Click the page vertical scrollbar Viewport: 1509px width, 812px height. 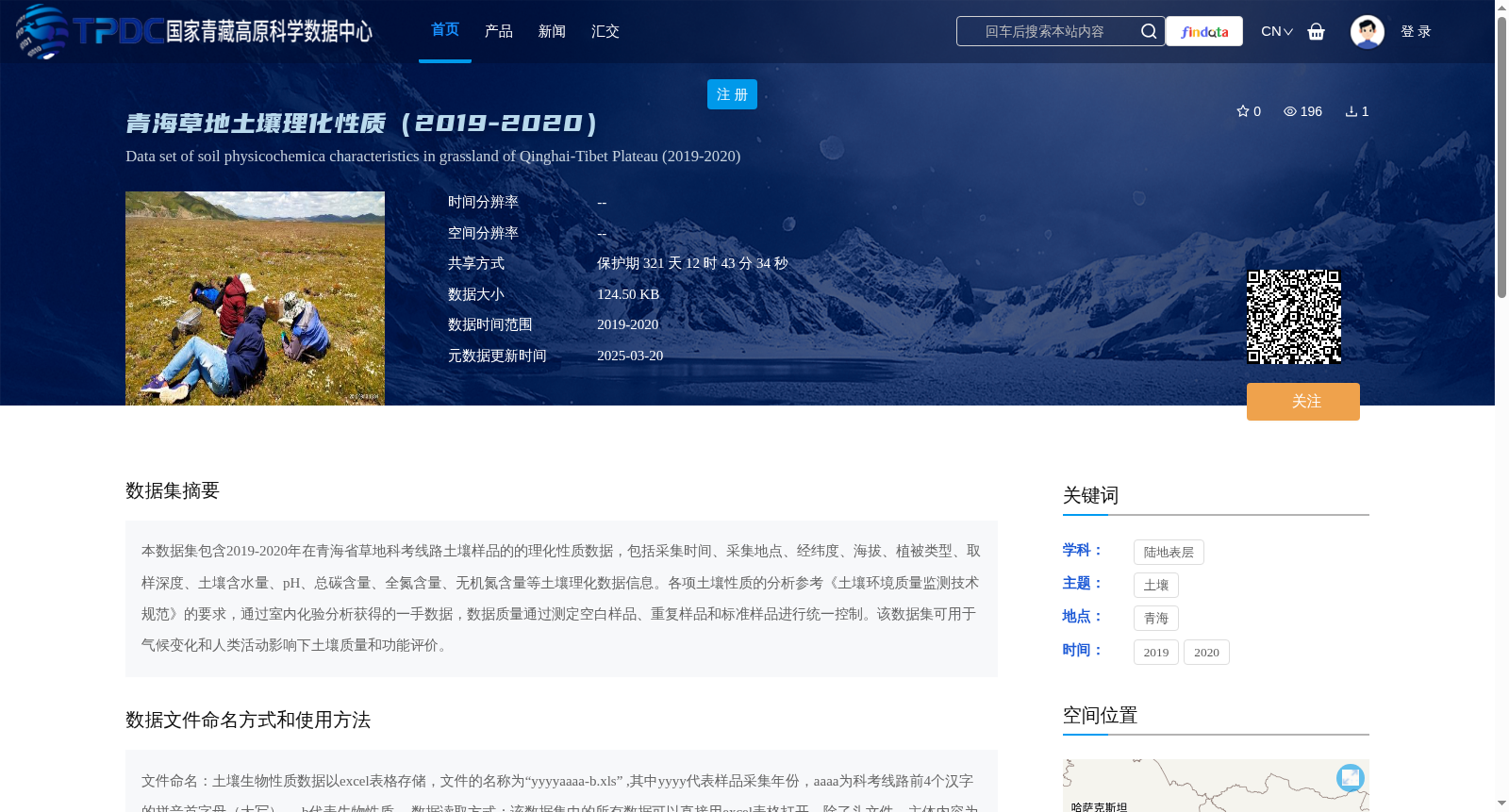(x=1501, y=156)
